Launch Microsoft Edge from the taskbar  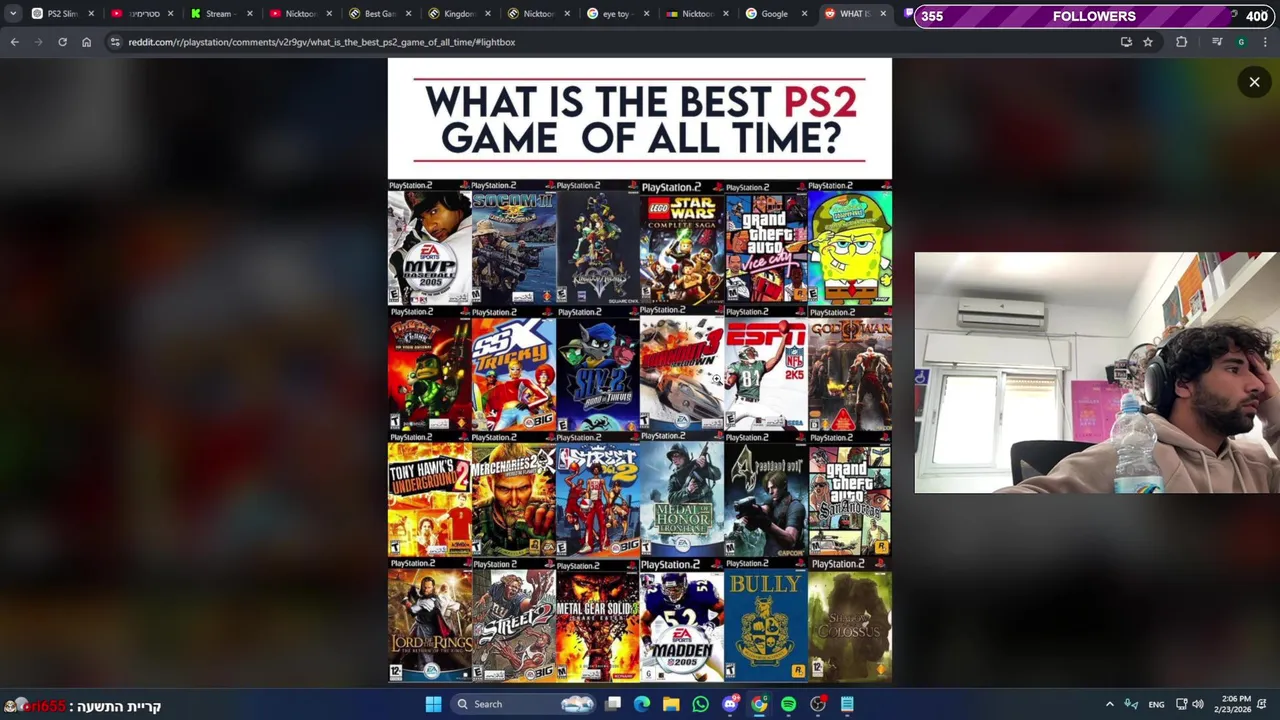[x=642, y=704]
